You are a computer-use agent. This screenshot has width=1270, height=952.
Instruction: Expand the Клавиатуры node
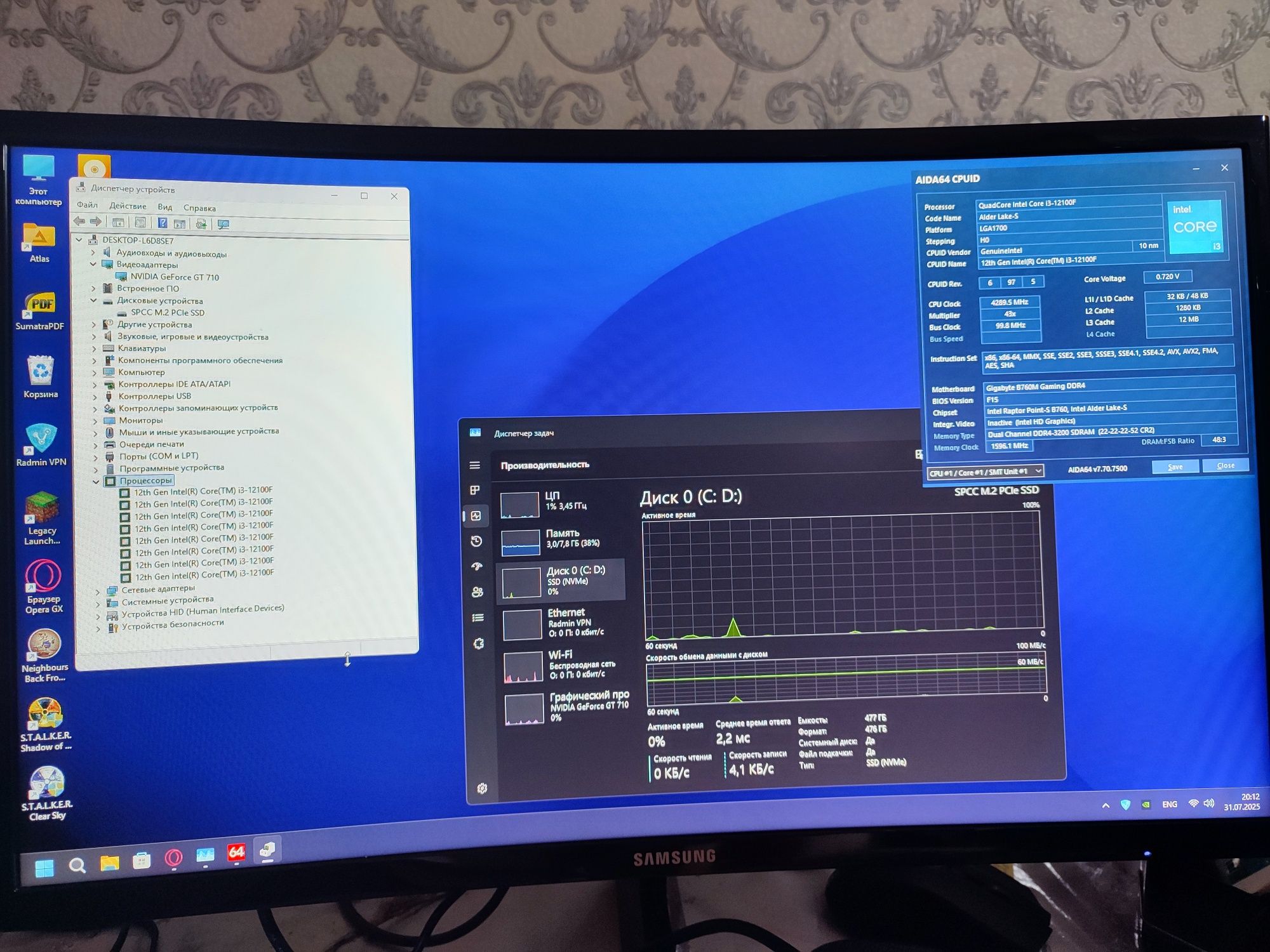click(95, 348)
